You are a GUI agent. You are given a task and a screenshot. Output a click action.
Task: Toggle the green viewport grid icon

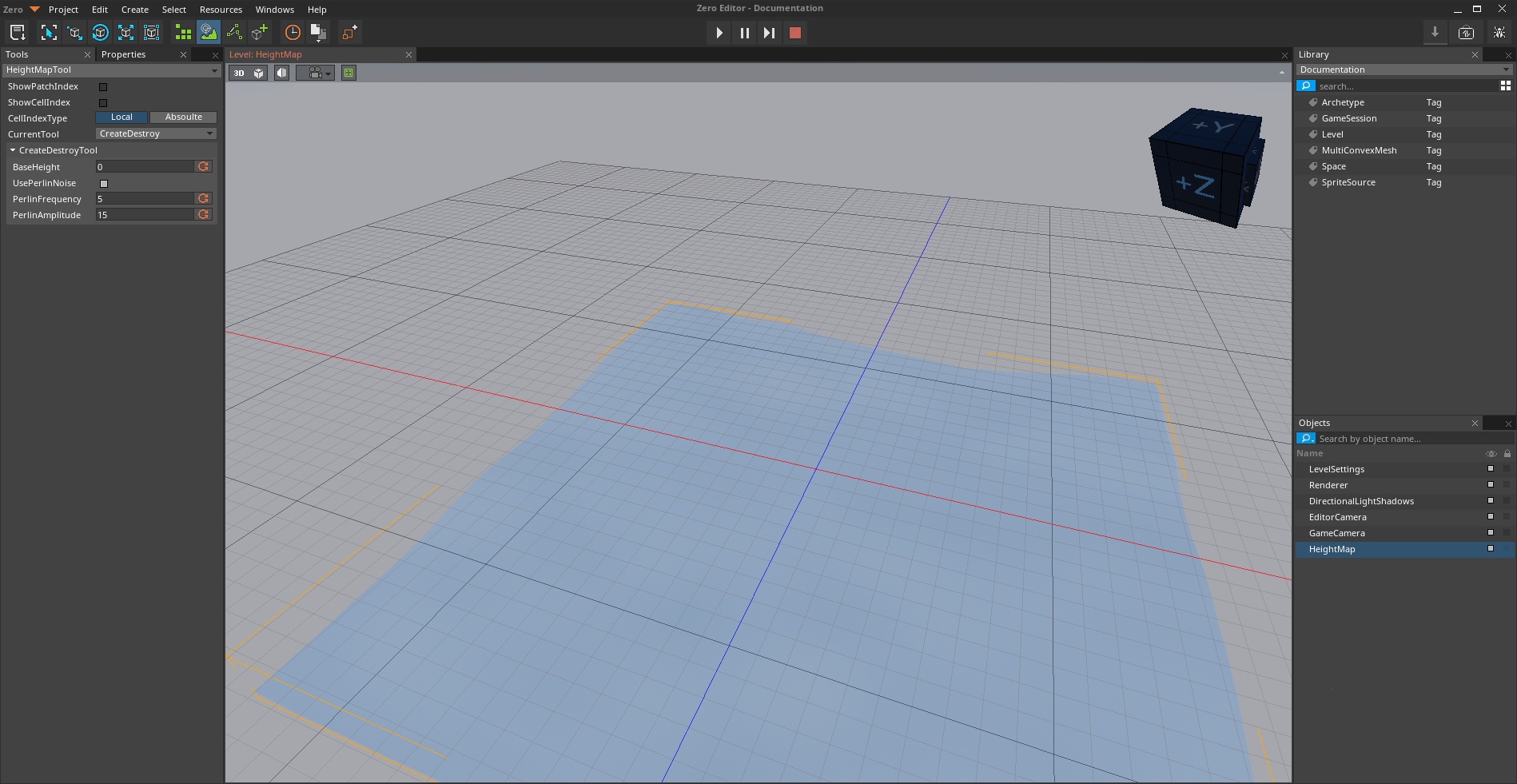(x=348, y=73)
